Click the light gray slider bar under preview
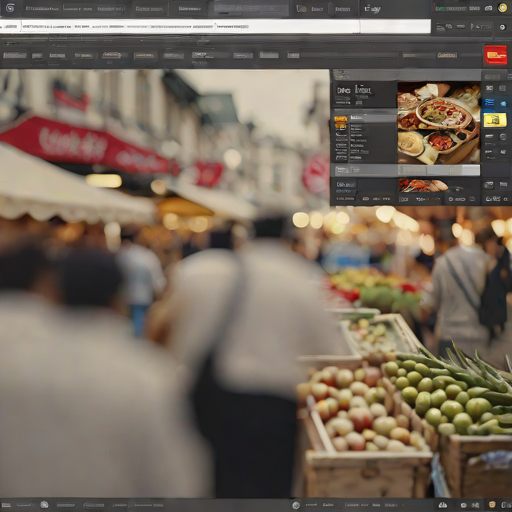The width and height of the screenshot is (512, 512). click(407, 170)
